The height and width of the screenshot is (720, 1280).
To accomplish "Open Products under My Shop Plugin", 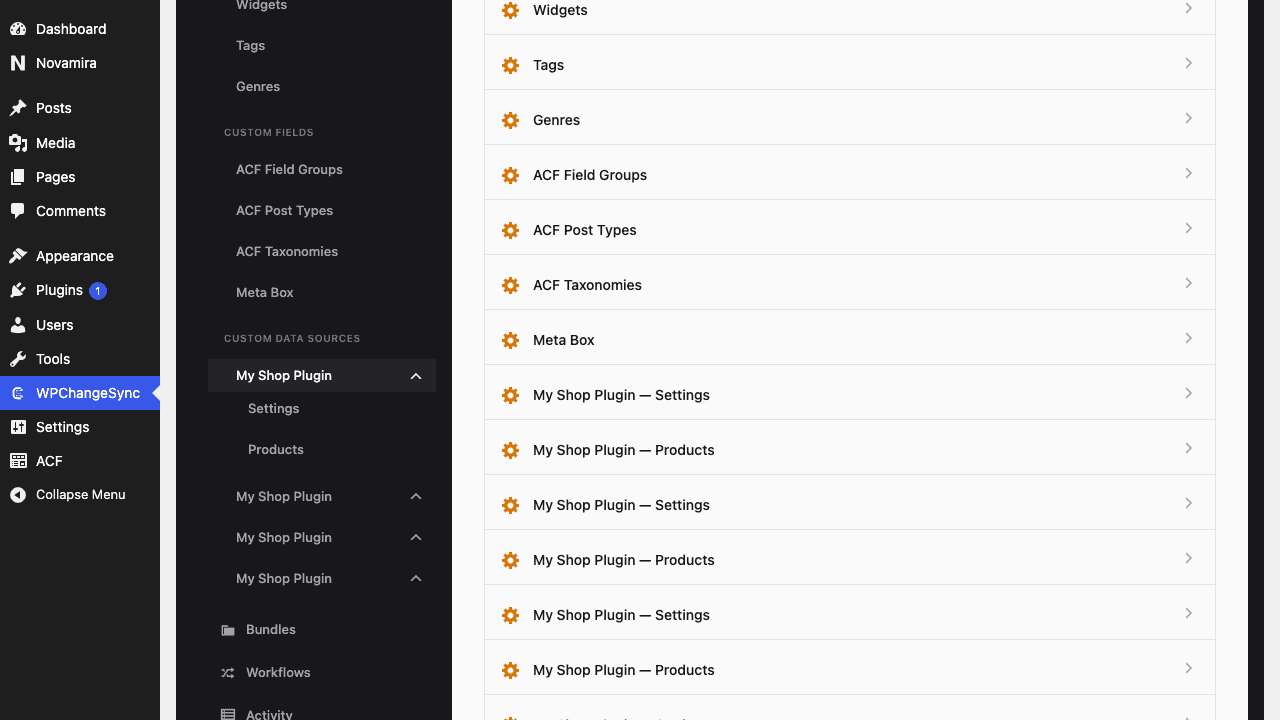I will click(x=276, y=450).
